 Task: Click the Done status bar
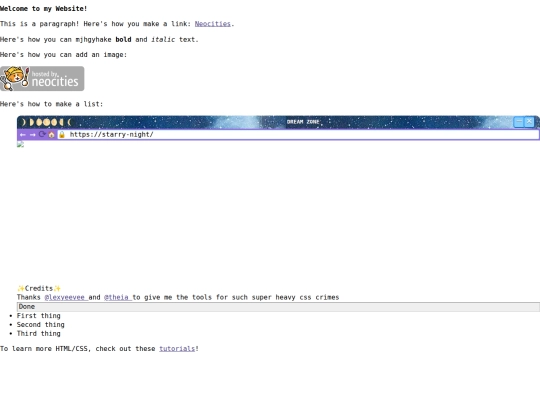pyautogui.click(x=278, y=307)
